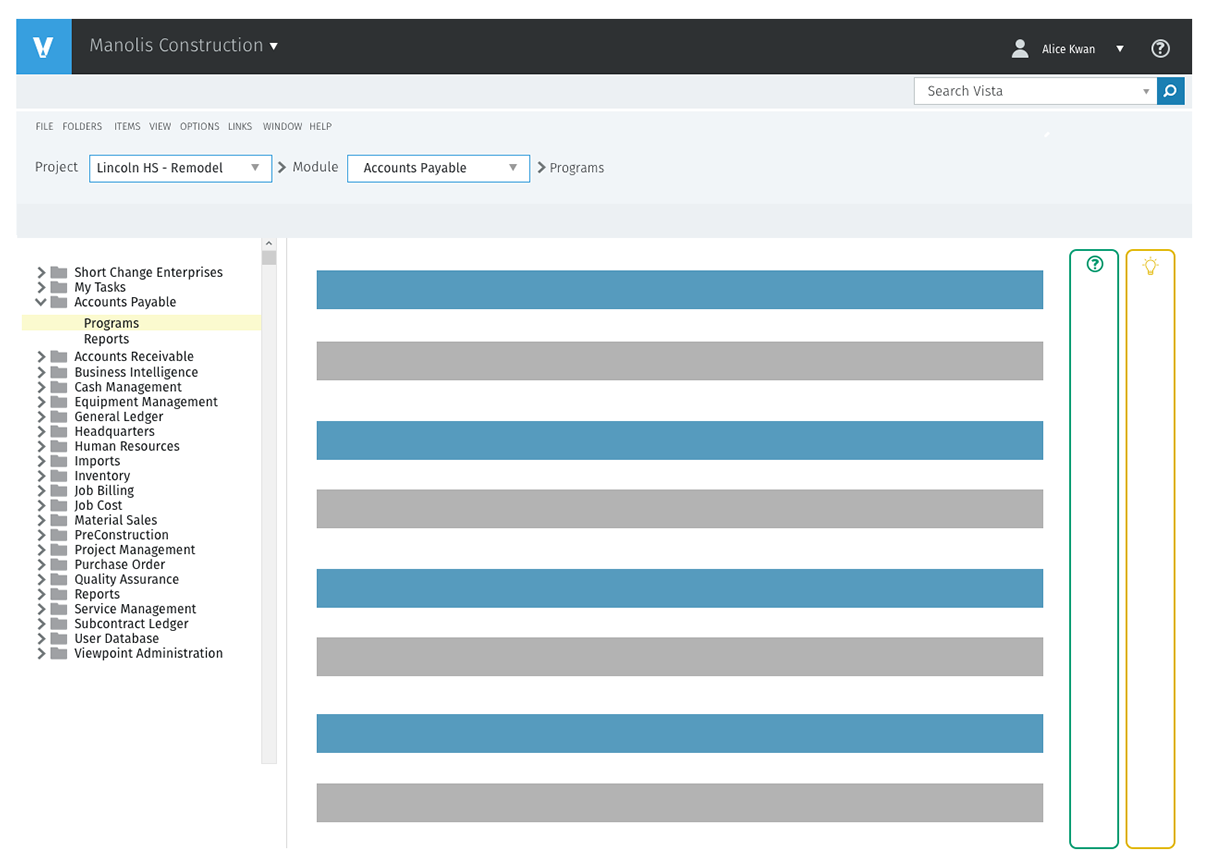This screenshot has width=1205, height=860.
Task: Open the FOLDERS menu
Action: 82,127
